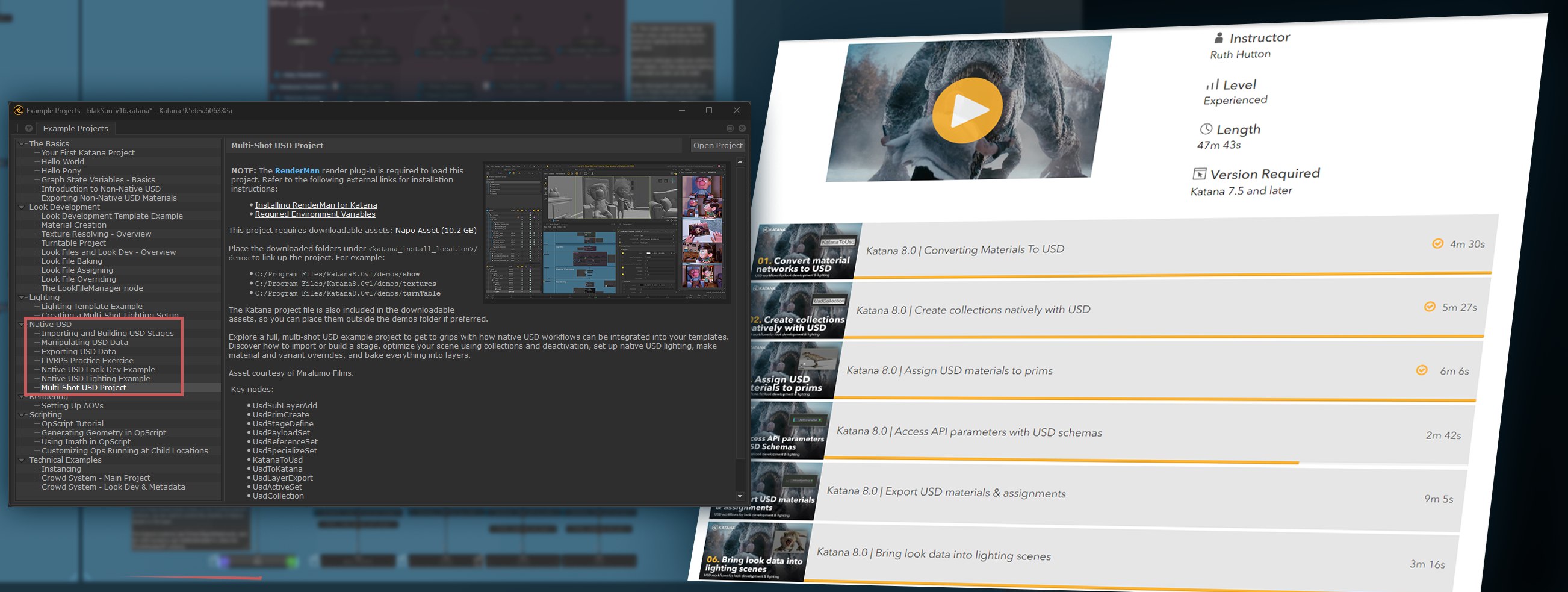Image resolution: width=1568 pixels, height=592 pixels.
Task: Select Setting Up AOVs entry
Action: click(x=72, y=406)
